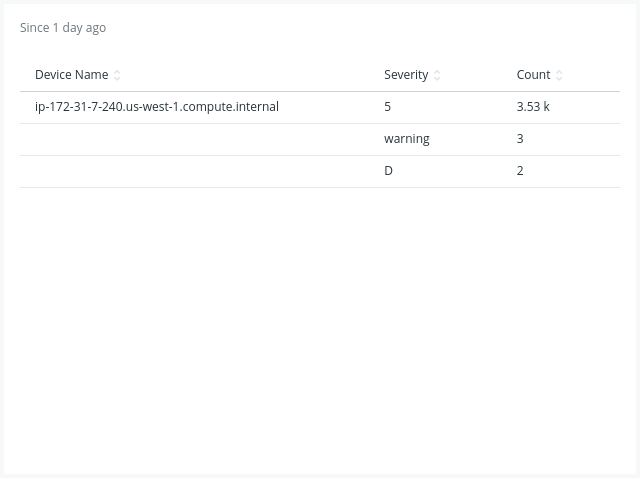Select the 'warning' severity cell
Image resolution: width=640 pixels, height=480 pixels.
(406, 139)
